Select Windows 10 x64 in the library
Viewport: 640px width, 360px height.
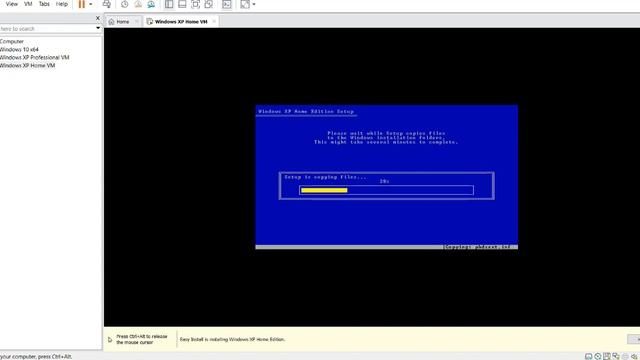coord(19,49)
